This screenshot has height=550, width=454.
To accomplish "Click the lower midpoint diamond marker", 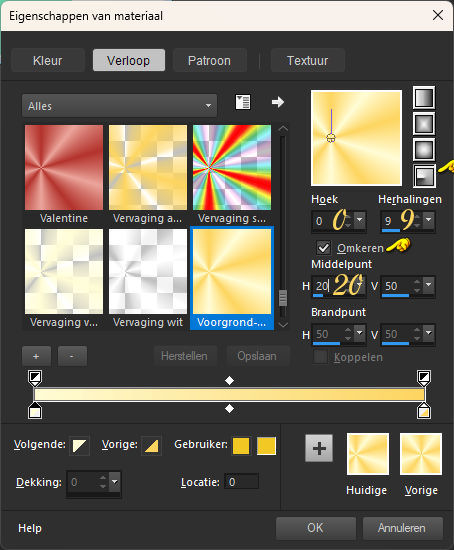I will click(229, 409).
